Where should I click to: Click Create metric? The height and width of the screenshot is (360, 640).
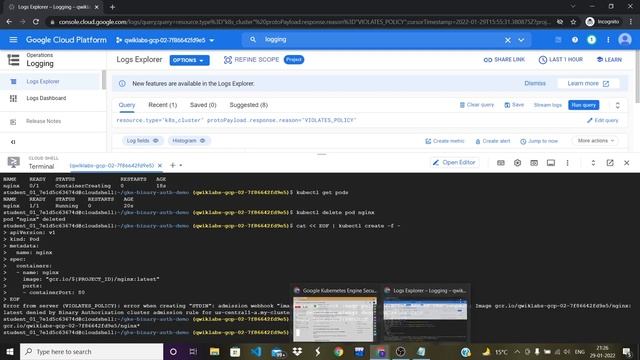click(444, 141)
